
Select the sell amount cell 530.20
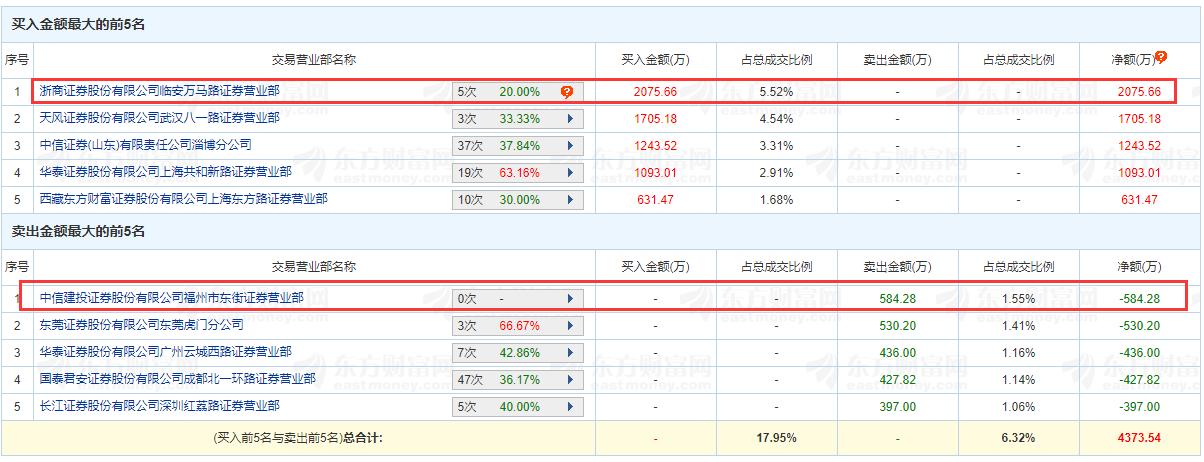pos(897,326)
